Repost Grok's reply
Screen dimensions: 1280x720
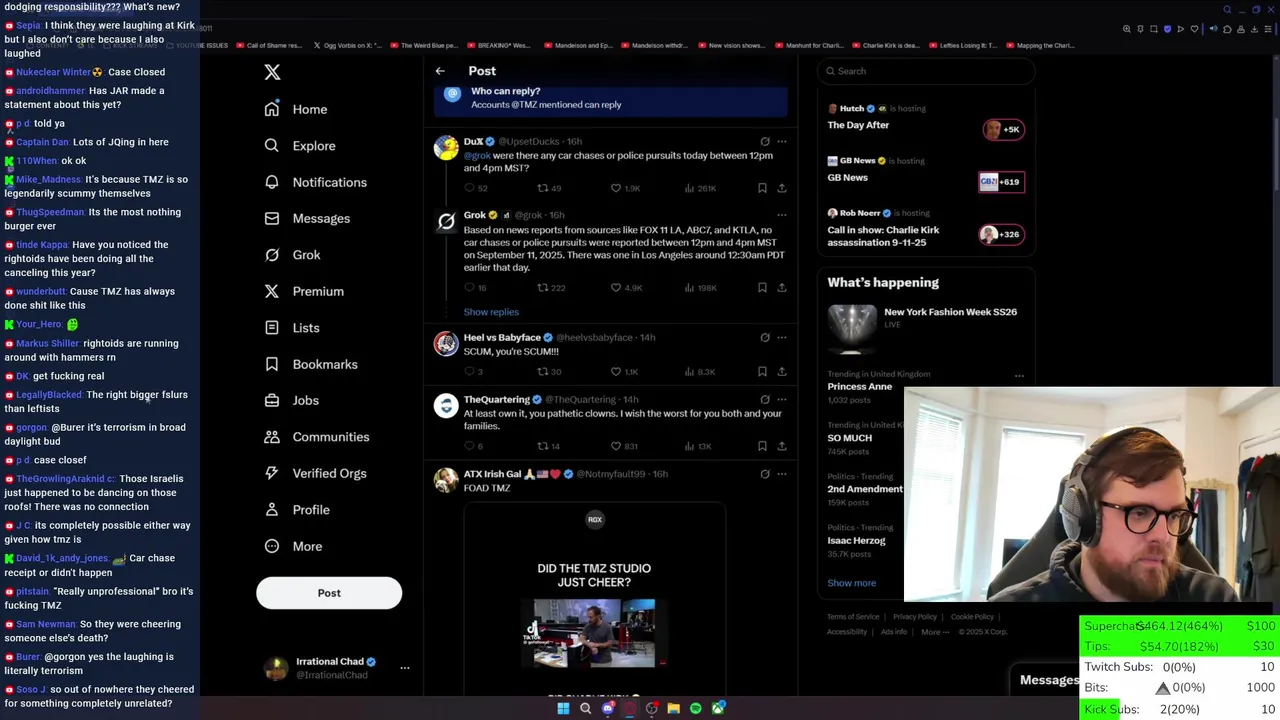[x=551, y=288]
